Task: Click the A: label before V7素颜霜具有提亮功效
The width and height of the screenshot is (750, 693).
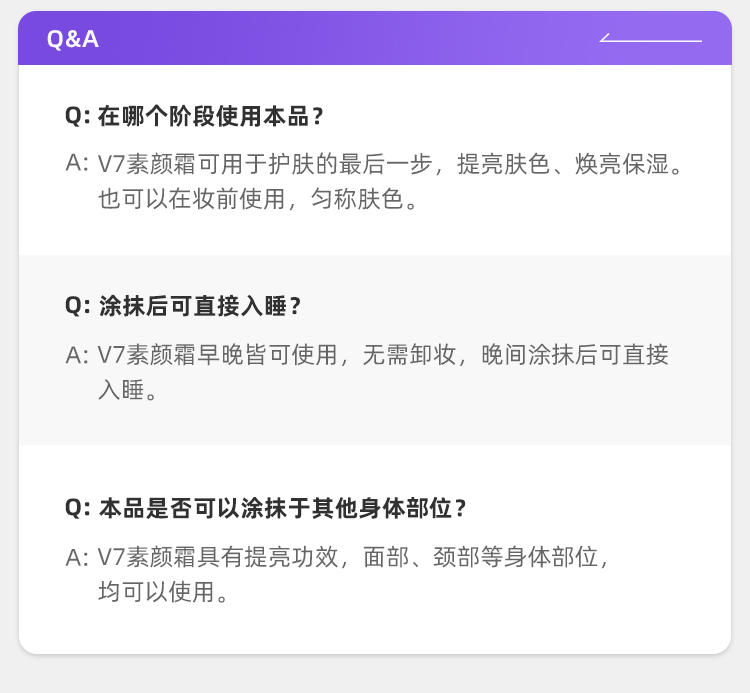Action: point(77,557)
